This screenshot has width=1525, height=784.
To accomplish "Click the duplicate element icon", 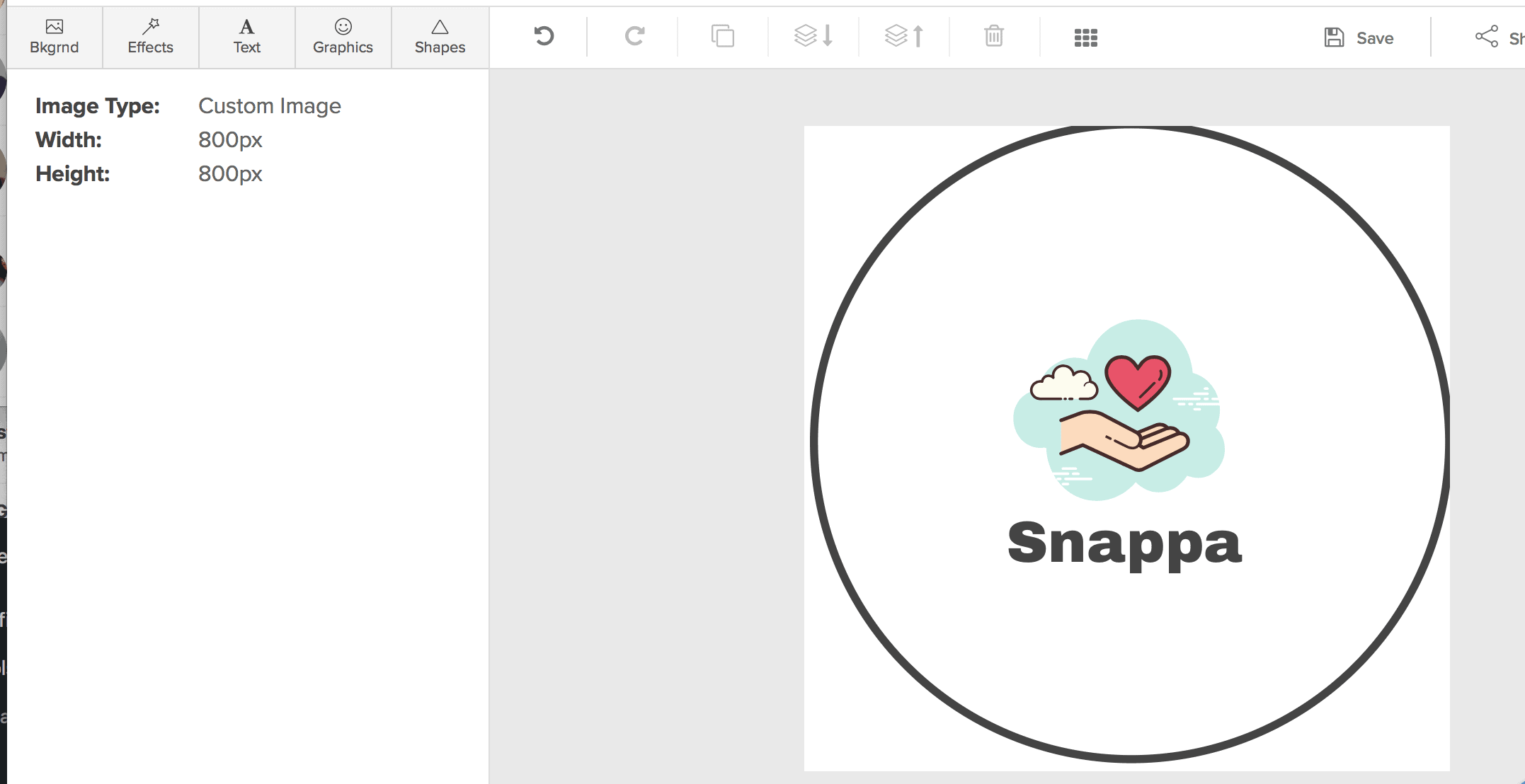I will coord(723,36).
